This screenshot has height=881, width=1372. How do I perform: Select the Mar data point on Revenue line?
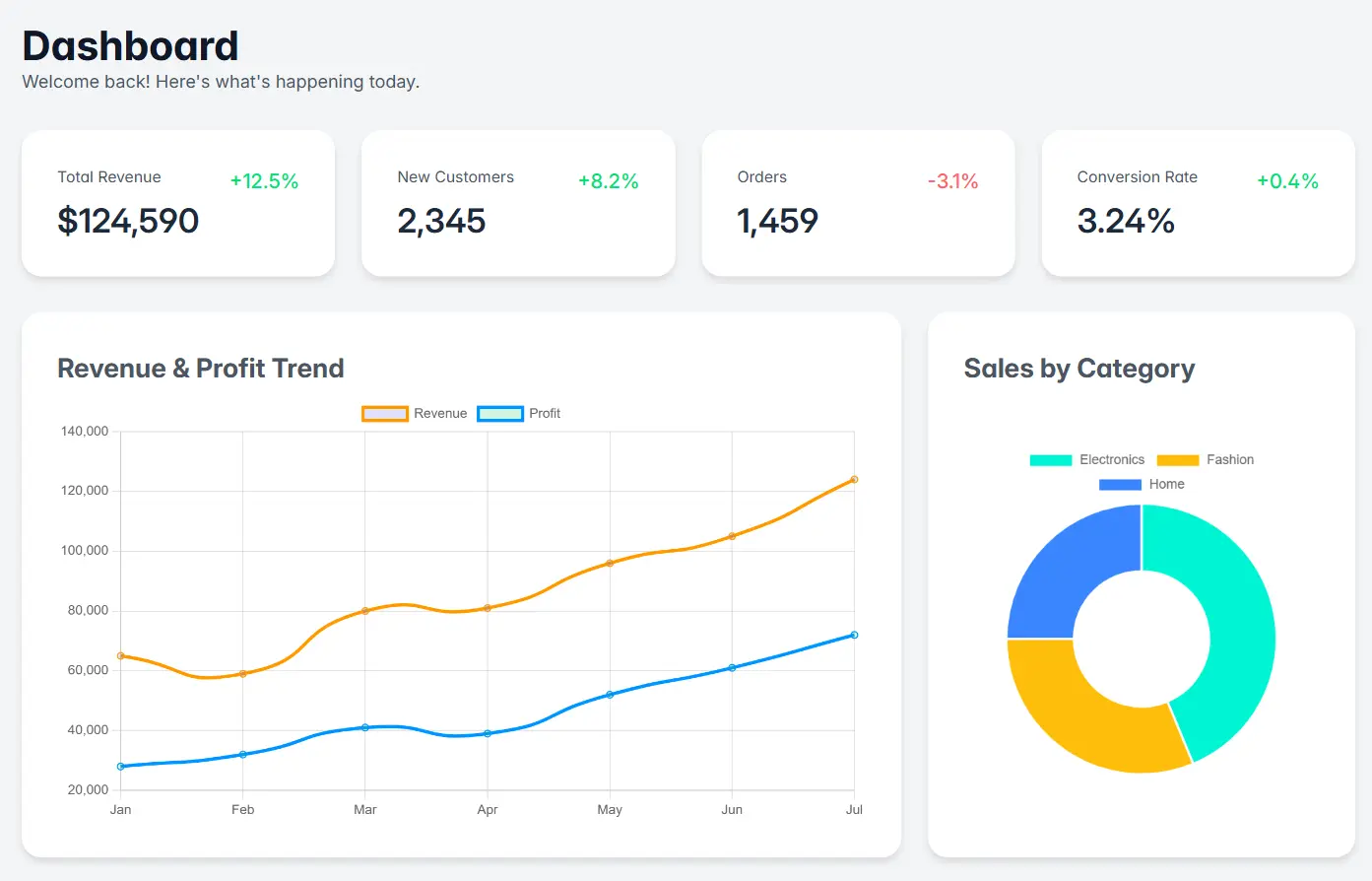pyautogui.click(x=365, y=611)
